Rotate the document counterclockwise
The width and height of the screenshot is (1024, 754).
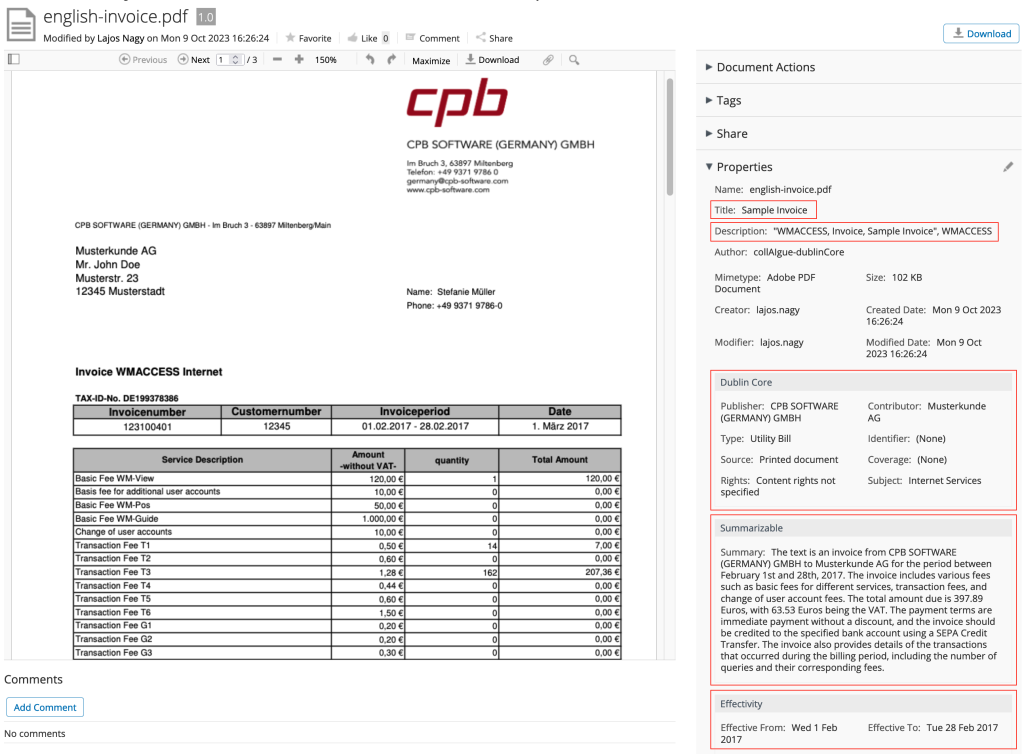370,59
